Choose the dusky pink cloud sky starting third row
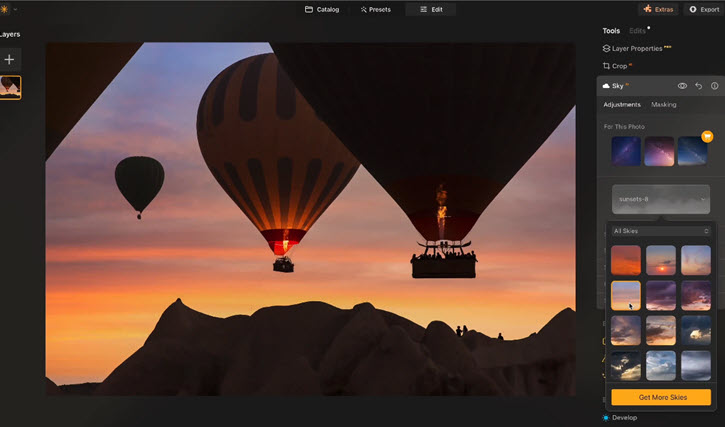Screen dimensions: 725x427 (x=626, y=330)
